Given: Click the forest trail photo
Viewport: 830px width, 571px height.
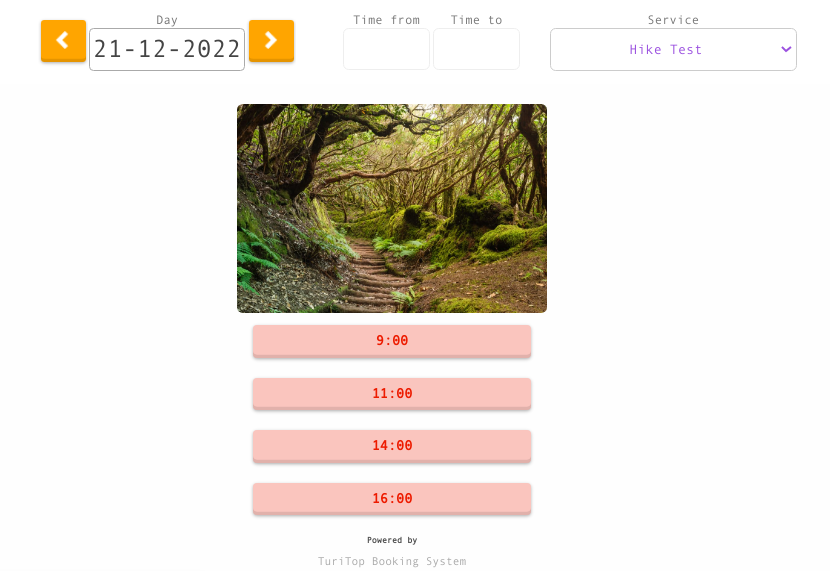Looking at the screenshot, I should click(392, 209).
